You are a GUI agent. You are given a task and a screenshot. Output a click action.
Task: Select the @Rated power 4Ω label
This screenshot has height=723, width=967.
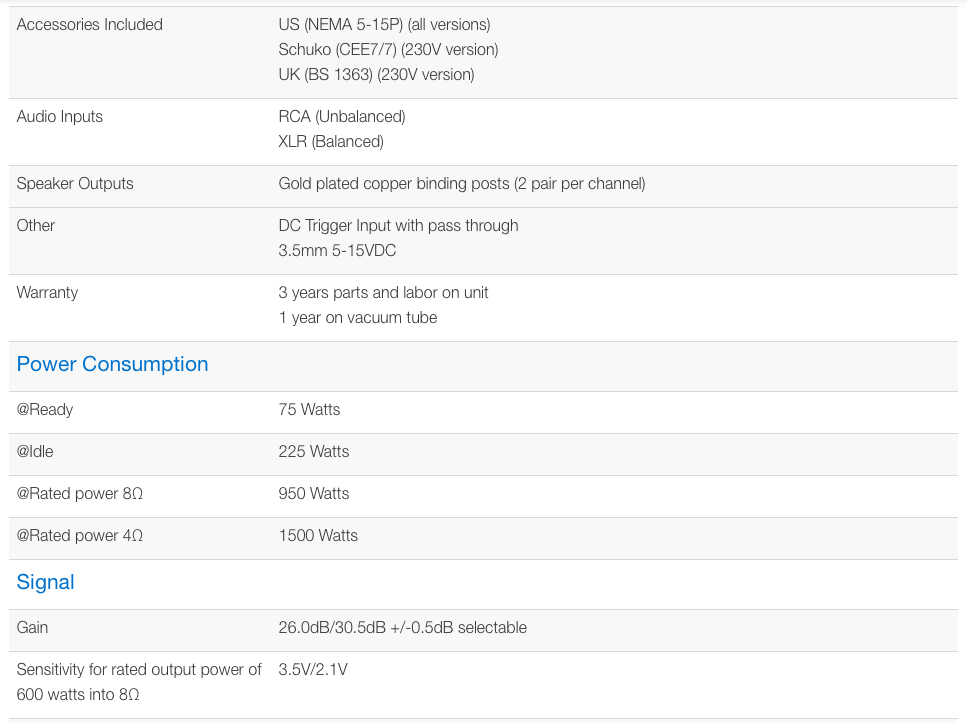(x=80, y=535)
